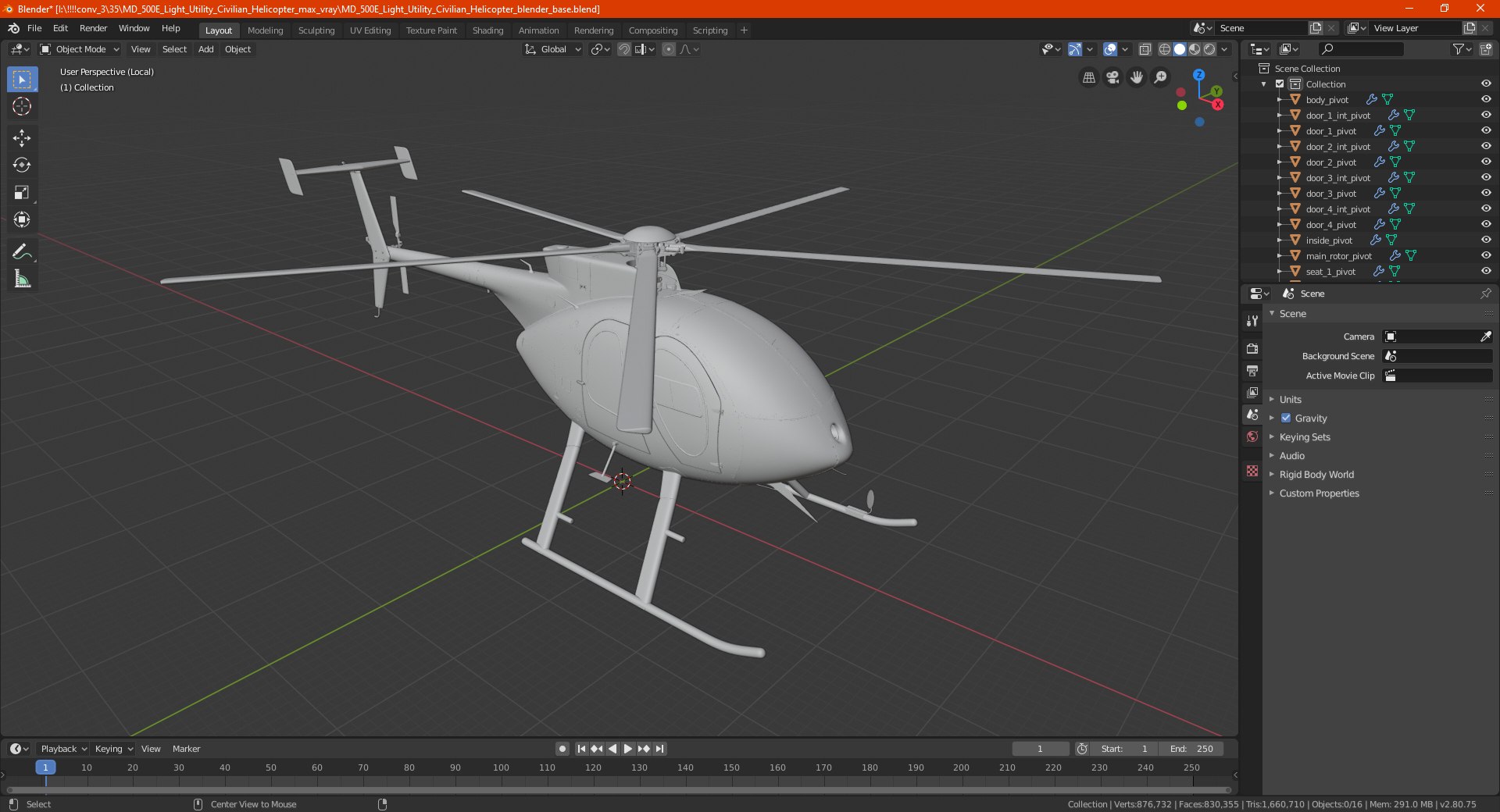Toggle viewport overlays display
This screenshot has width=1500, height=812.
pyautogui.click(x=1110, y=49)
